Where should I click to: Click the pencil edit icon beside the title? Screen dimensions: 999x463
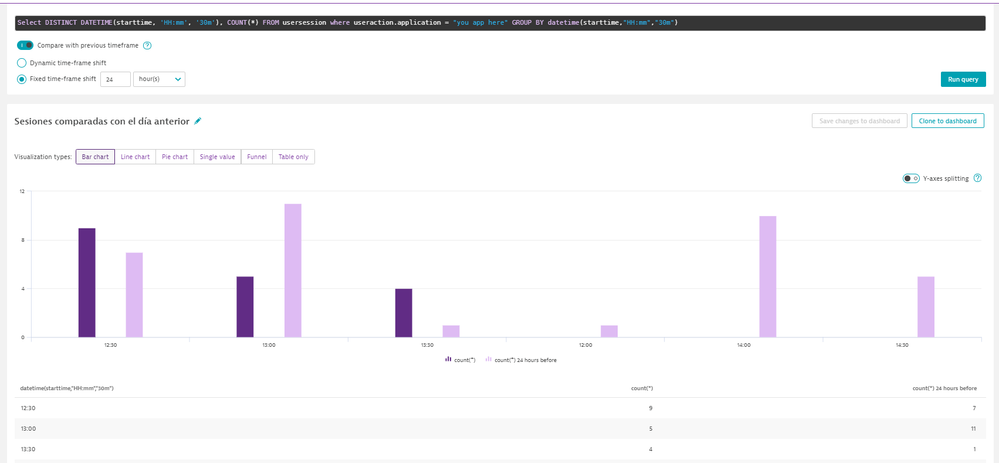pos(198,121)
